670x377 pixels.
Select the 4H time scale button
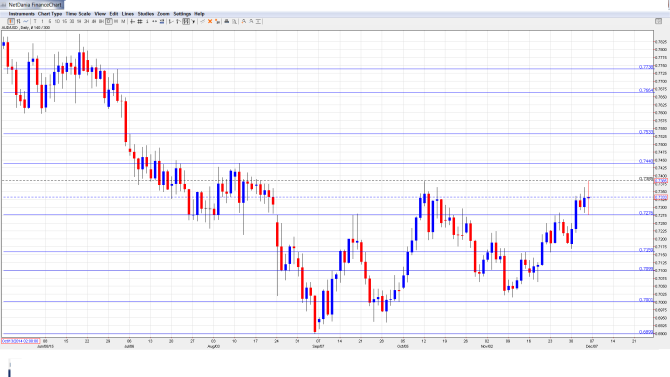pyautogui.click(x=94, y=21)
